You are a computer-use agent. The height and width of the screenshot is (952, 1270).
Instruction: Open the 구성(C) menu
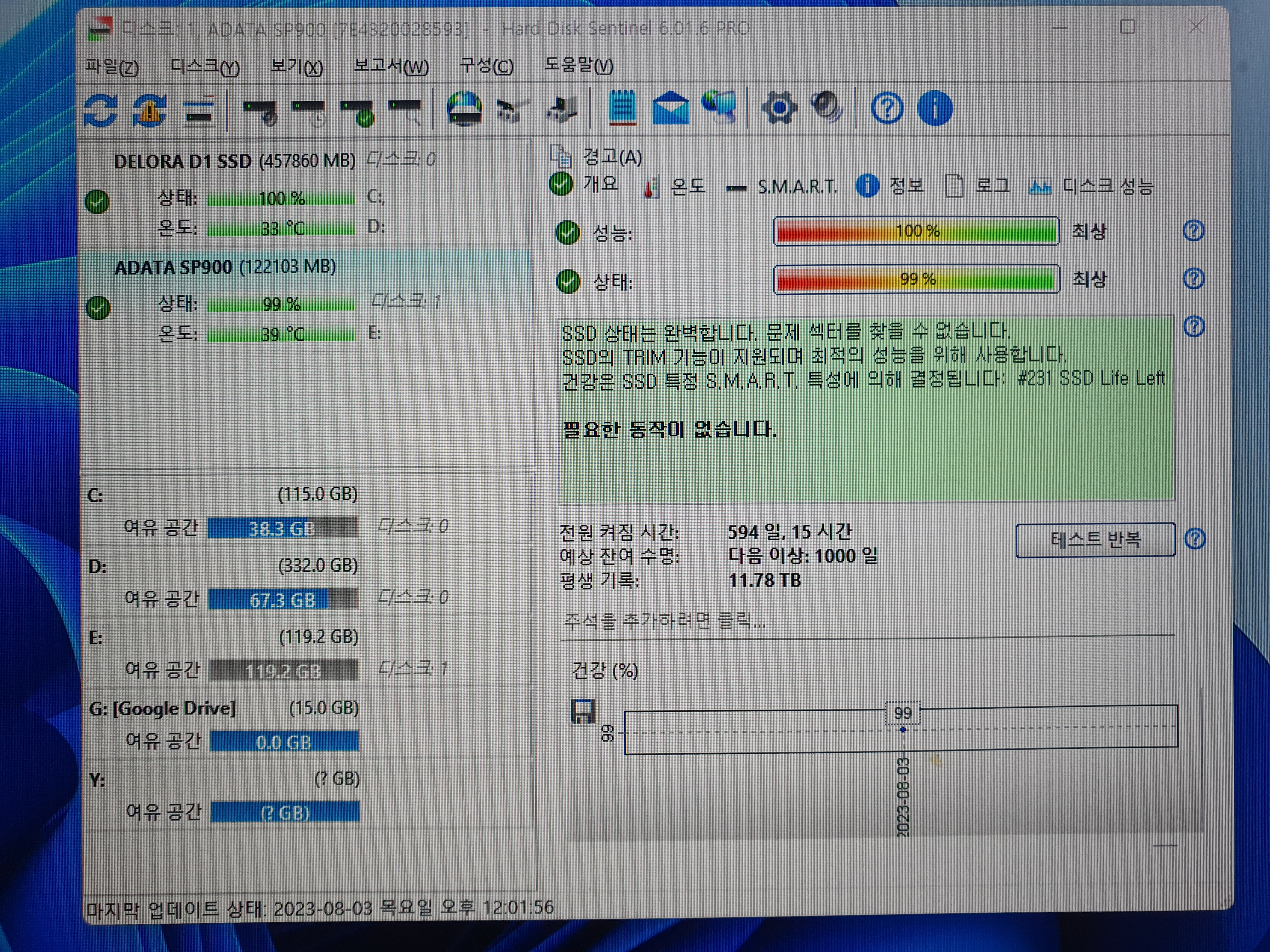[486, 66]
